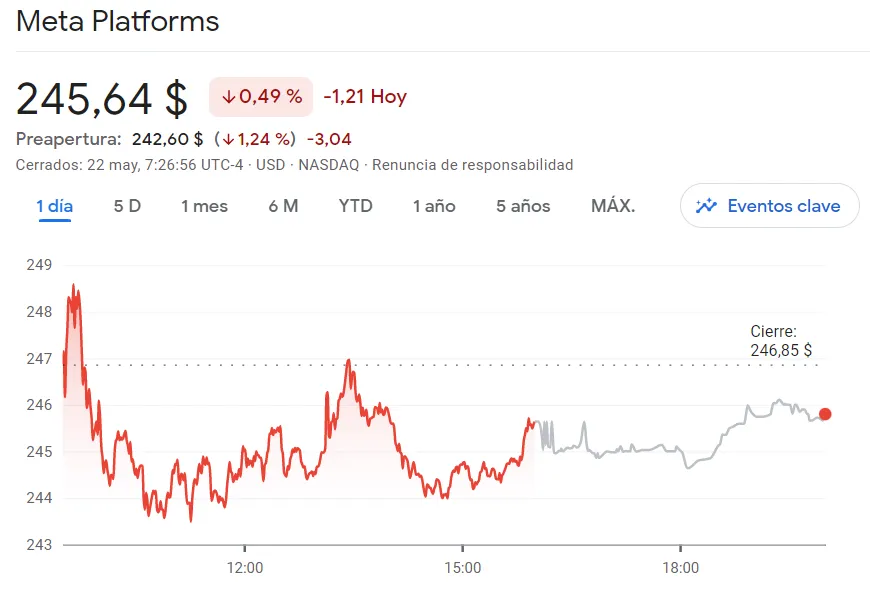Viewport: 870px width, 600px height.
Task: Show the YTD chart range
Action: [x=355, y=206]
